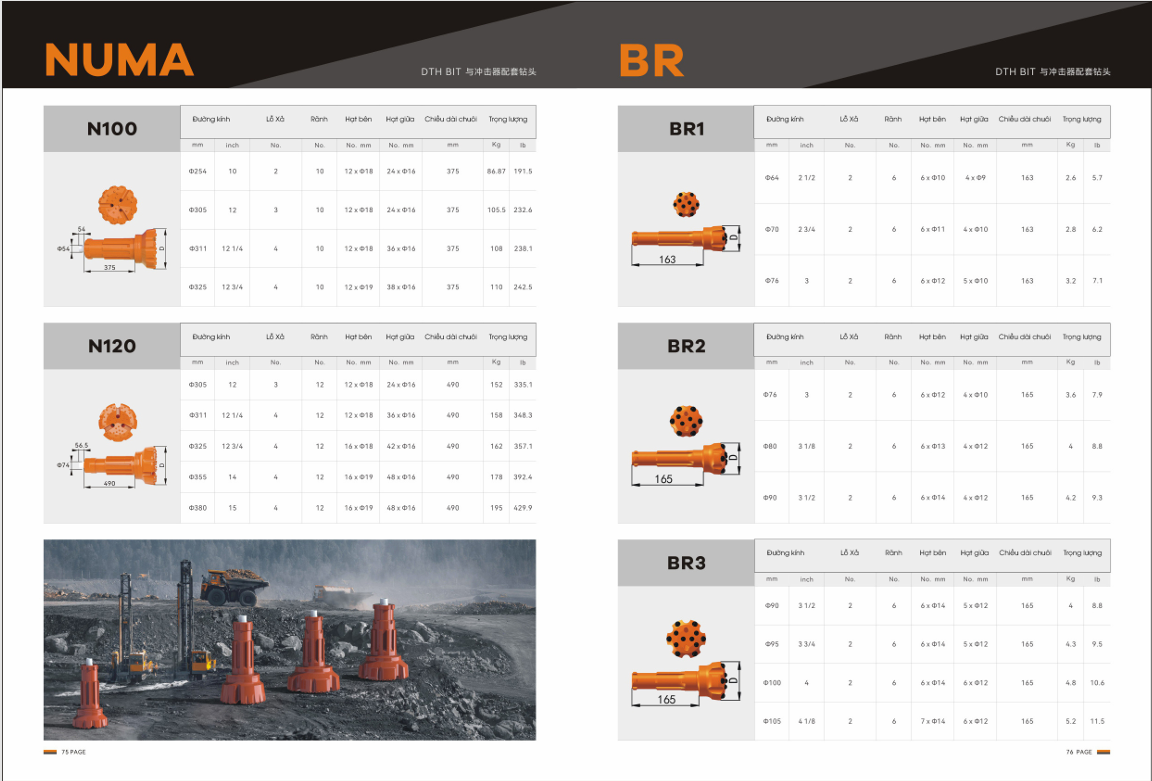Select the '232.6' lb cell in N100
Viewport: 1152px width, 781px height.
[x=523, y=210]
